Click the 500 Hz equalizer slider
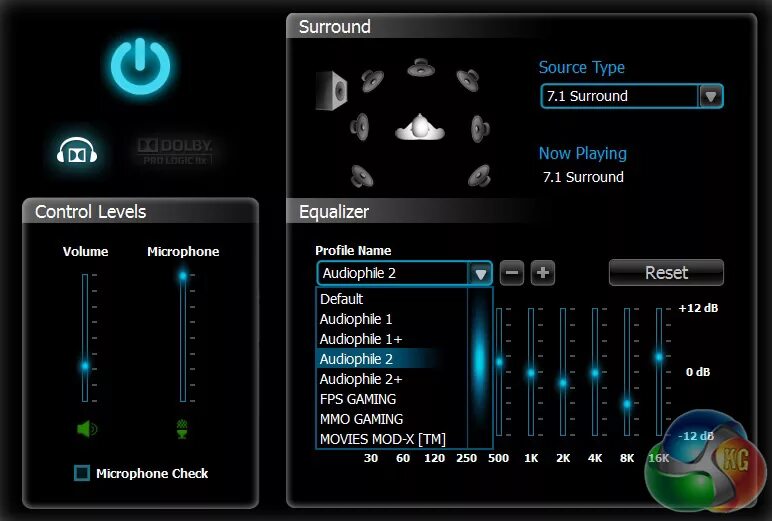Image resolution: width=772 pixels, height=521 pixels. [499, 362]
